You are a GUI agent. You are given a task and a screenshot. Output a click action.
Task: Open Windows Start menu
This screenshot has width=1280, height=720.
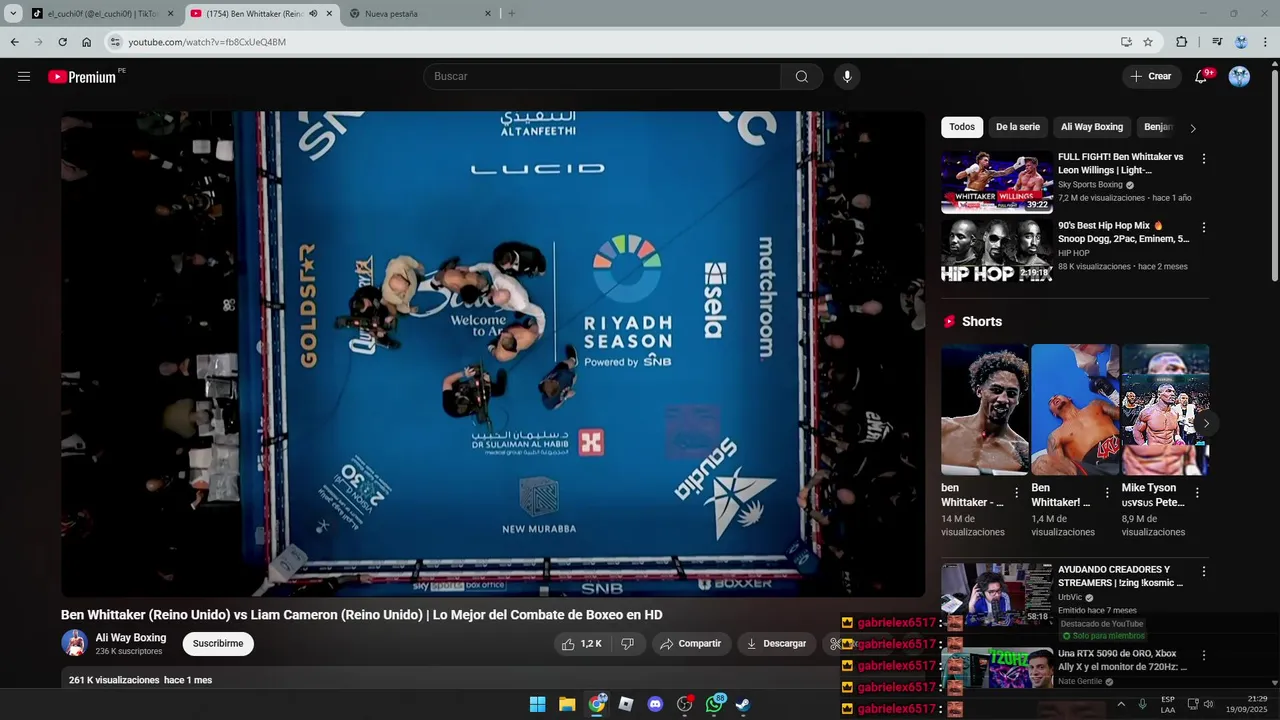537,704
